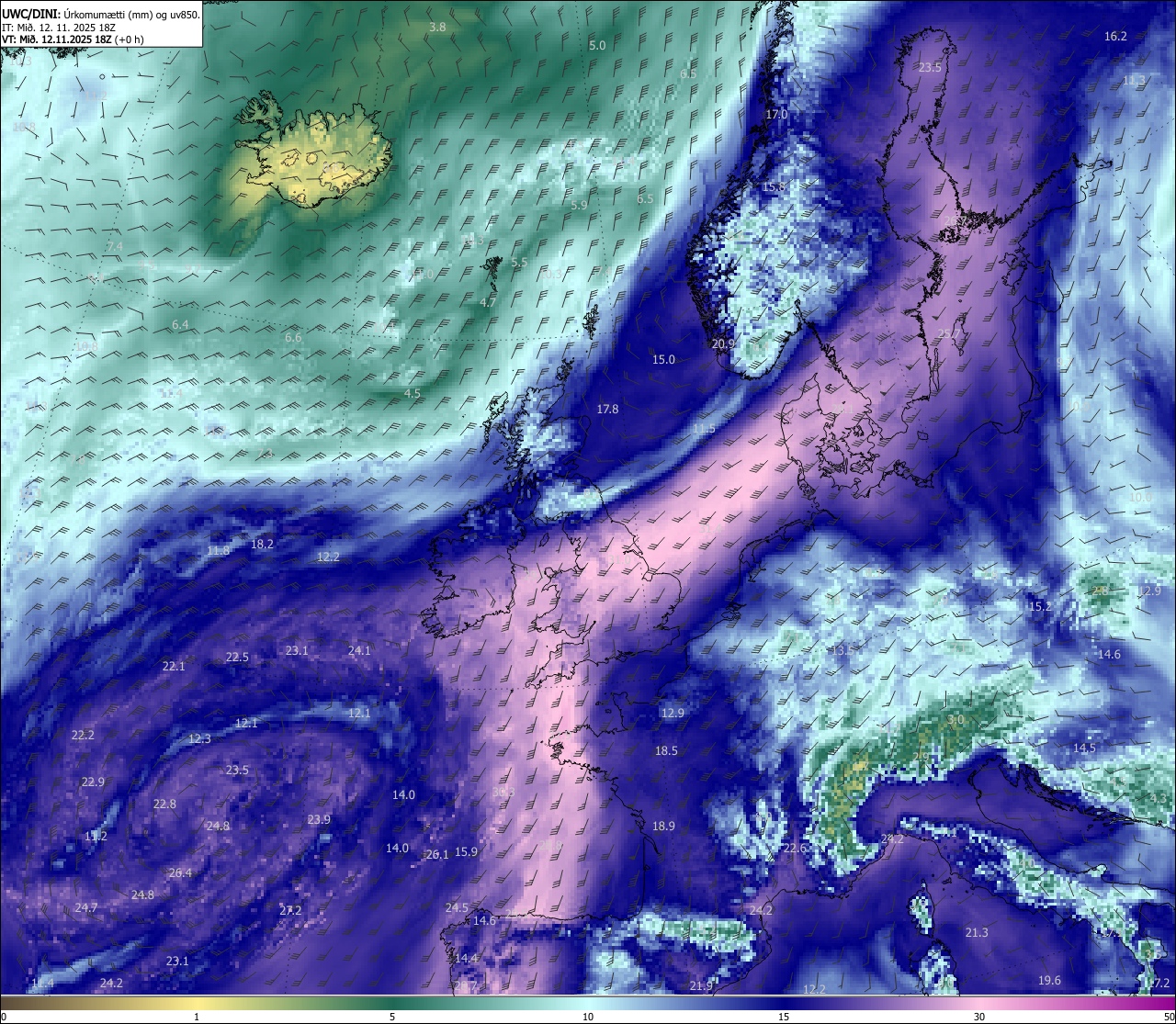Click the 22.6 value label
Screen dimensions: 1176x1024
795,848
